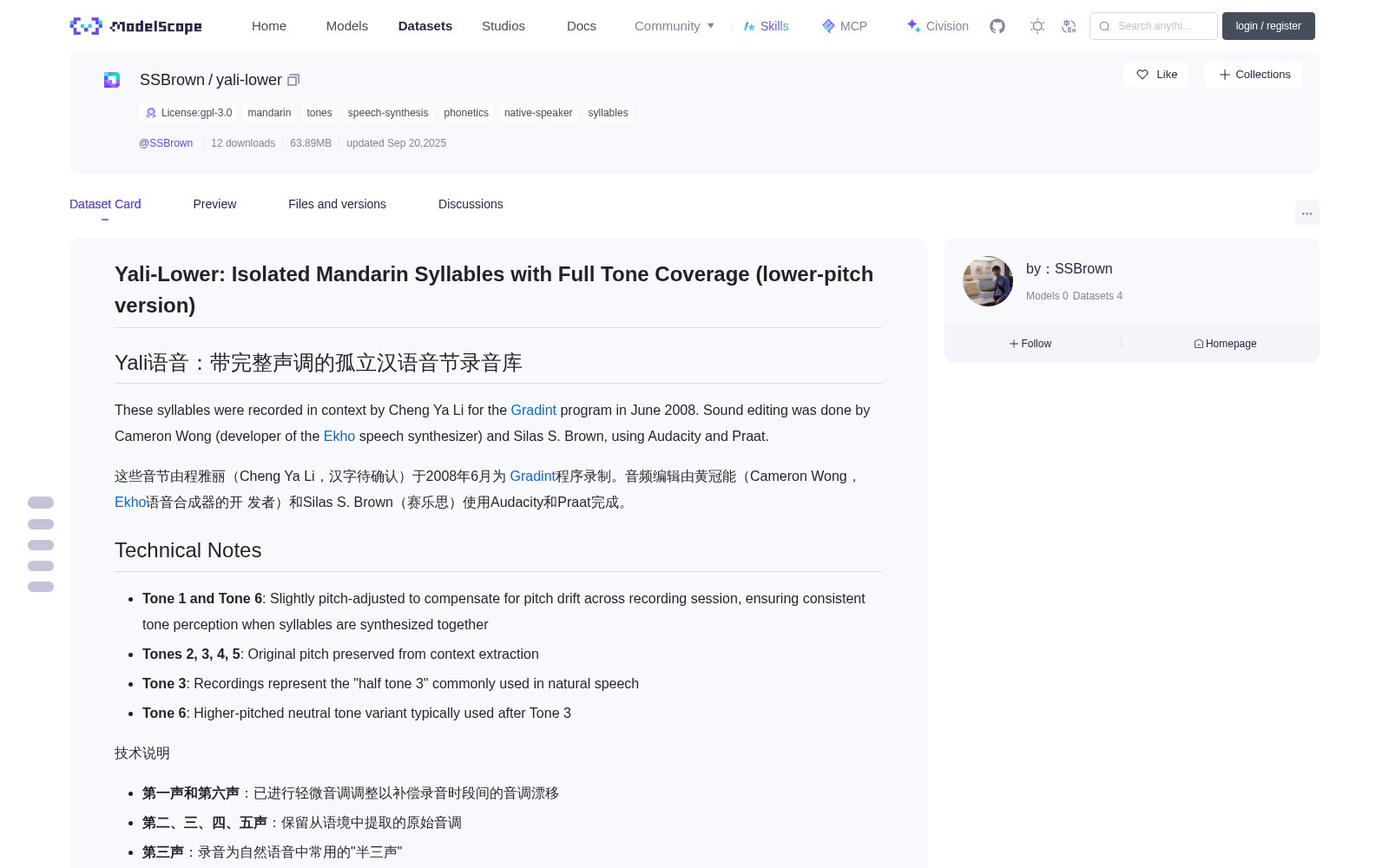1389x868 pixels.
Task: Add dataset to Collections
Action: [x=1254, y=75]
